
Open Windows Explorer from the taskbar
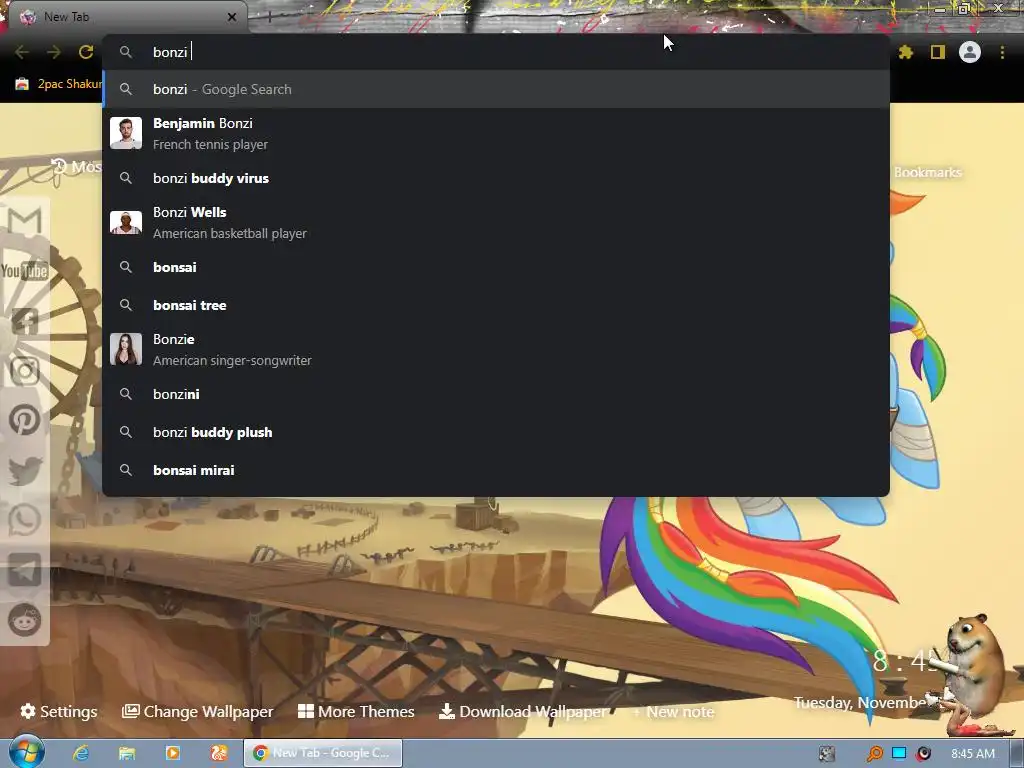tap(127, 753)
